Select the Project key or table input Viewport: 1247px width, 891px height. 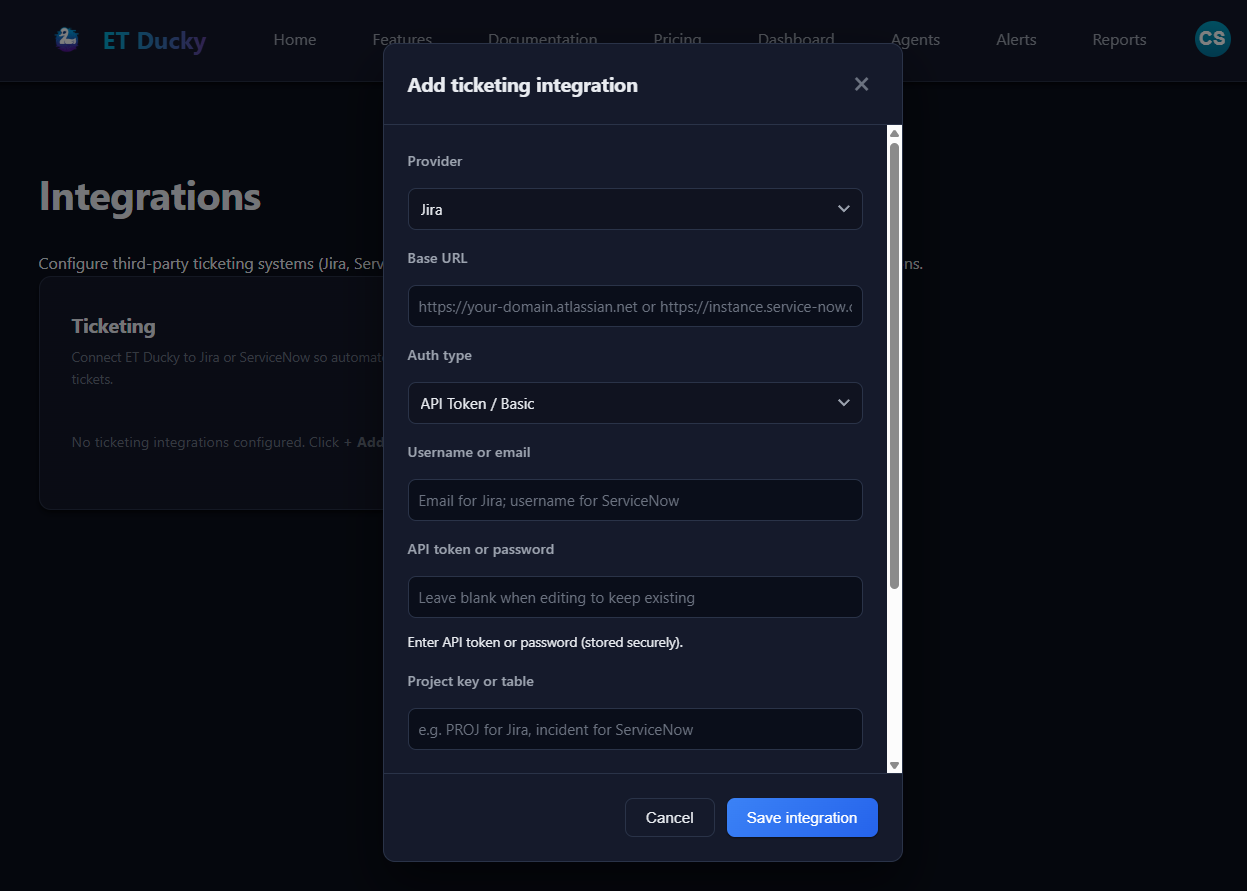pos(635,729)
